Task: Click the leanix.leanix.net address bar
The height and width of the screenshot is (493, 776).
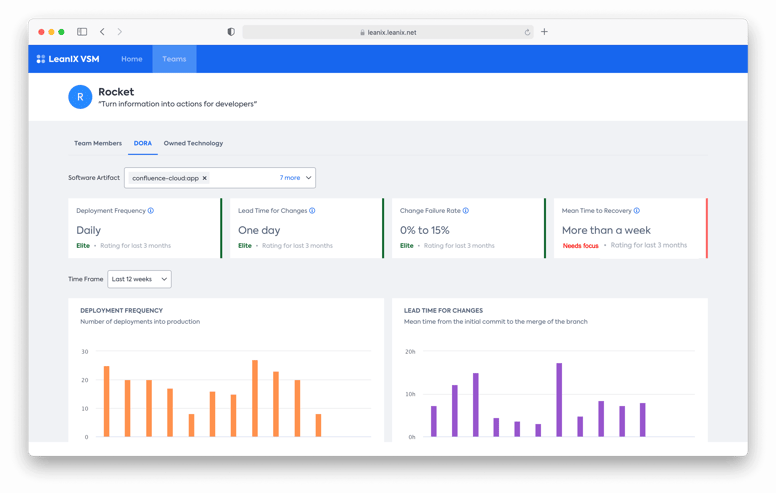Action: [388, 32]
